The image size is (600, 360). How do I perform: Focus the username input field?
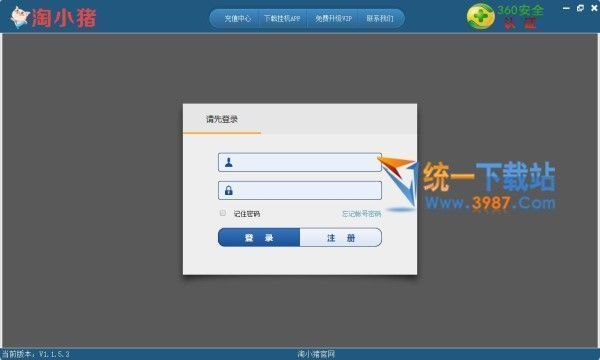pyautogui.click(x=300, y=162)
